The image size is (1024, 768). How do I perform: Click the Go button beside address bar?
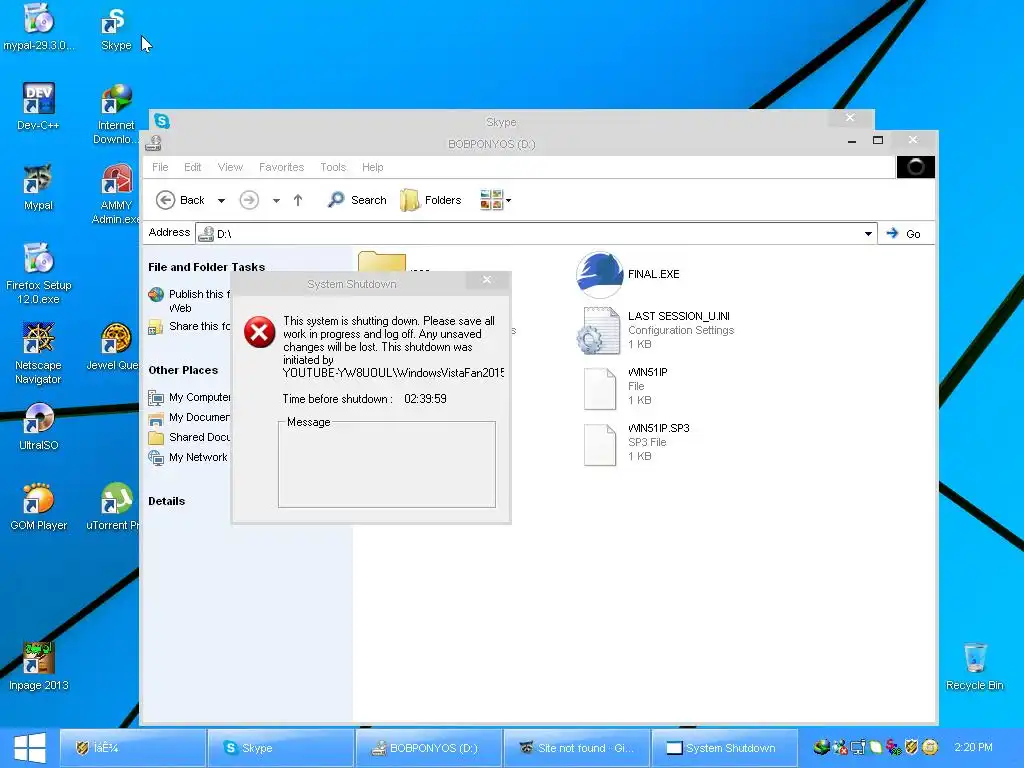[904, 234]
